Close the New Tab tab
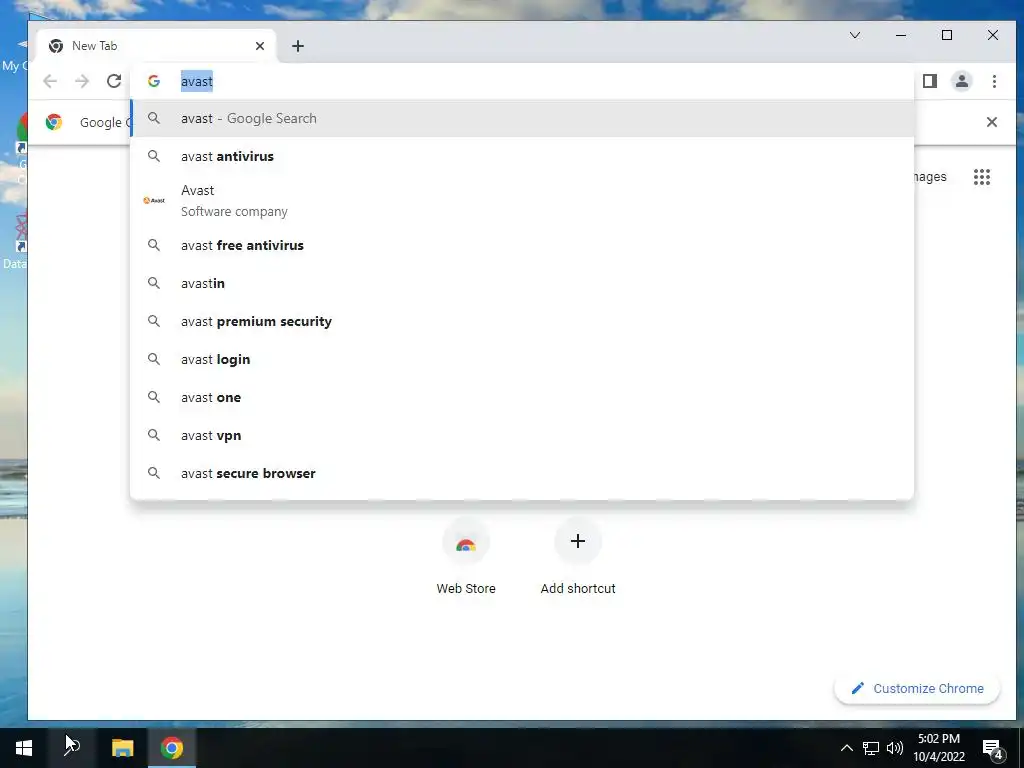The height and width of the screenshot is (768, 1024). coord(260,46)
